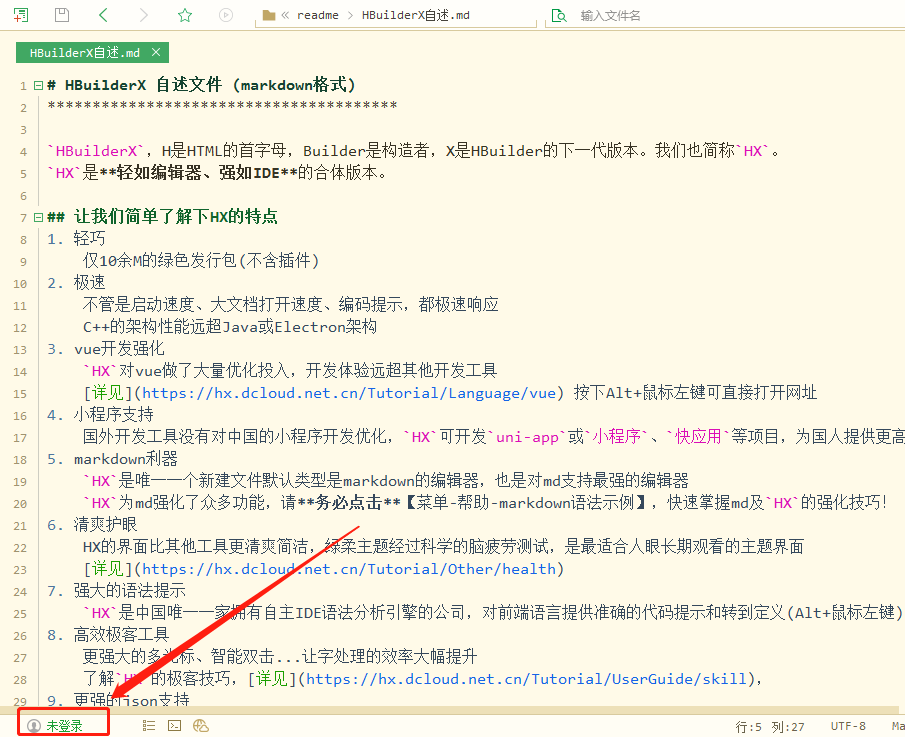This screenshot has width=905, height=737.
Task: Click the Other/health URL on line 23
Action: (349, 569)
